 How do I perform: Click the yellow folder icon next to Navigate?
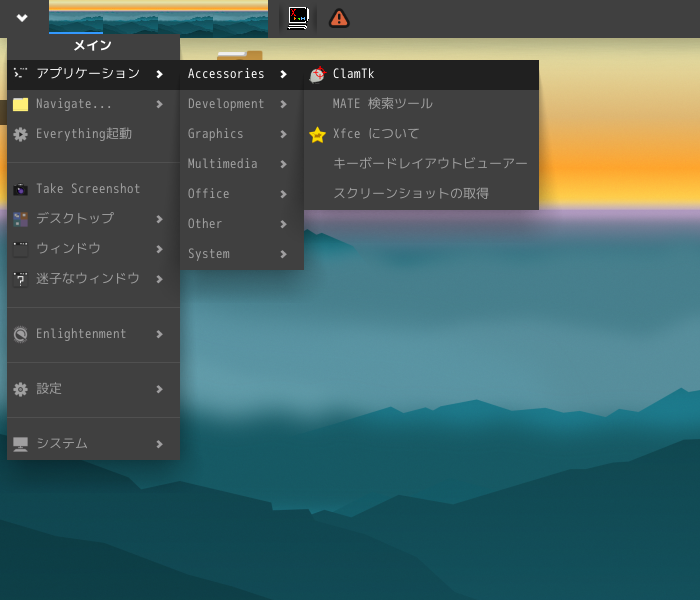[x=21, y=104]
